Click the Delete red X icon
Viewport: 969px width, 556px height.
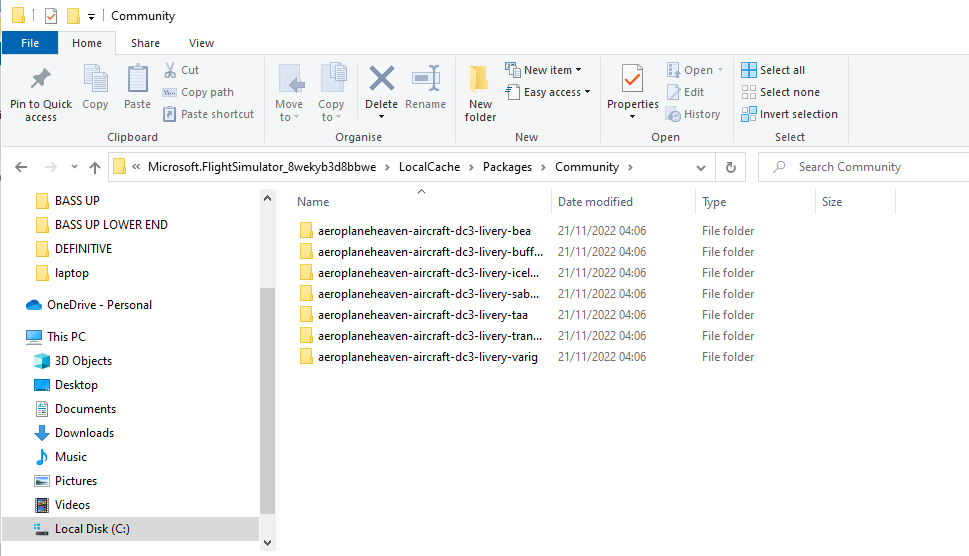tap(381, 78)
